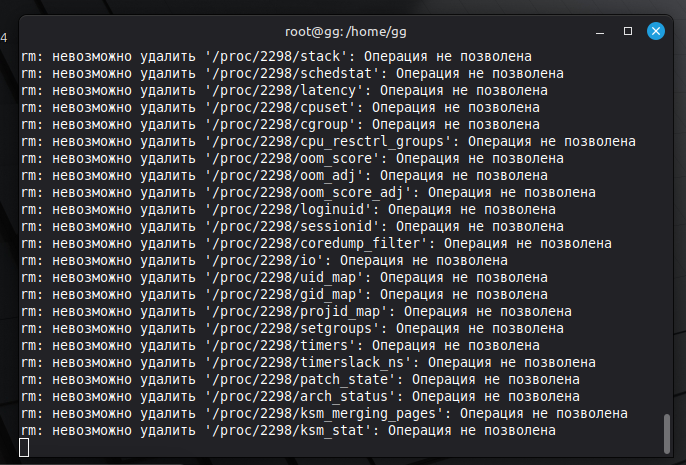The height and width of the screenshot is (465, 686).
Task: Close the root@gg terminal window
Action: [655, 31]
